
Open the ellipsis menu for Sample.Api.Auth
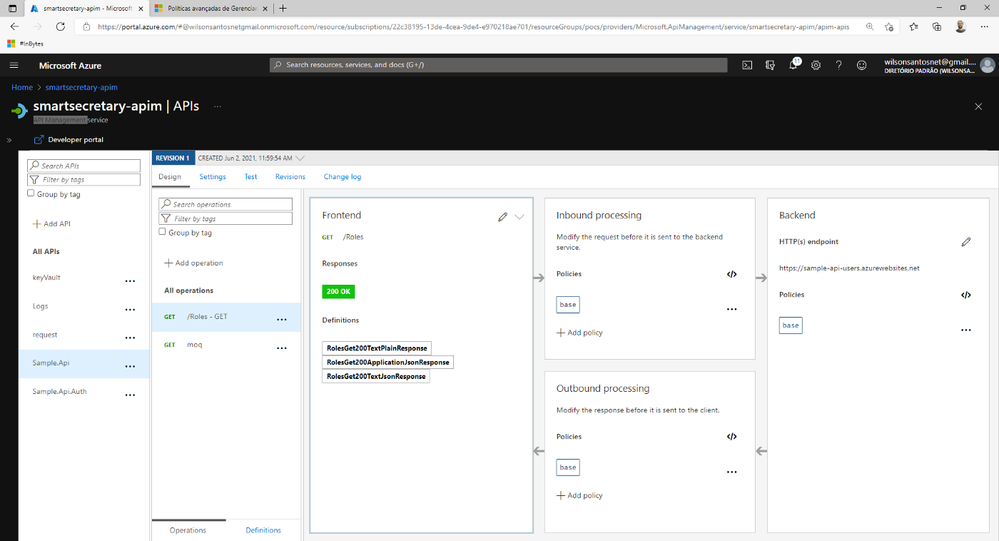tap(130, 395)
